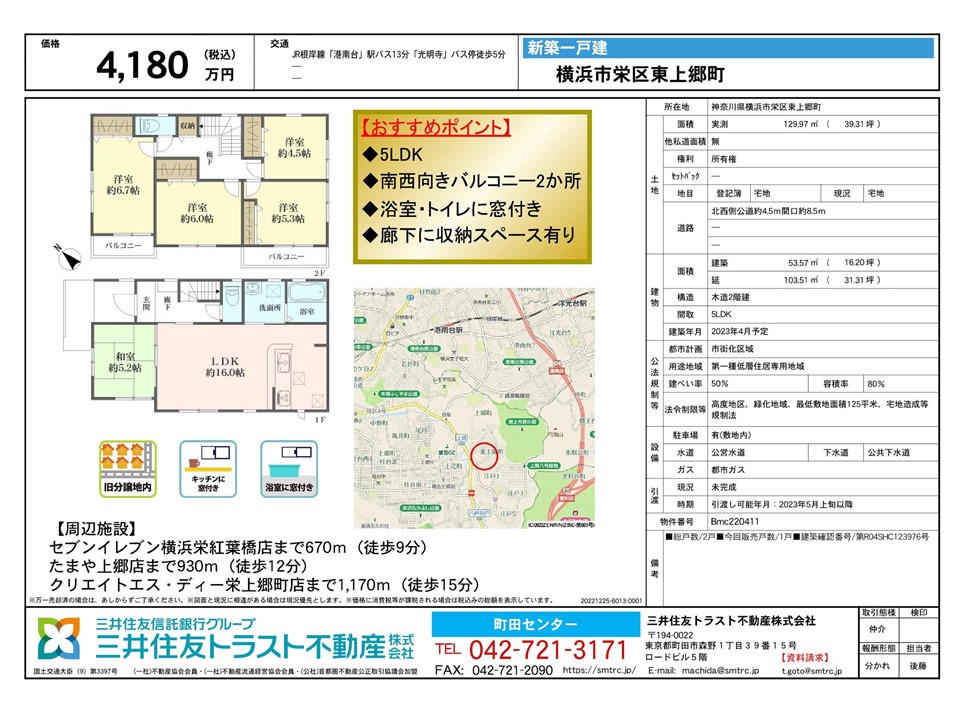This screenshot has height=720, width=960.
Task: Click the おすすめポイント heading in gold box
Action: click(x=436, y=129)
